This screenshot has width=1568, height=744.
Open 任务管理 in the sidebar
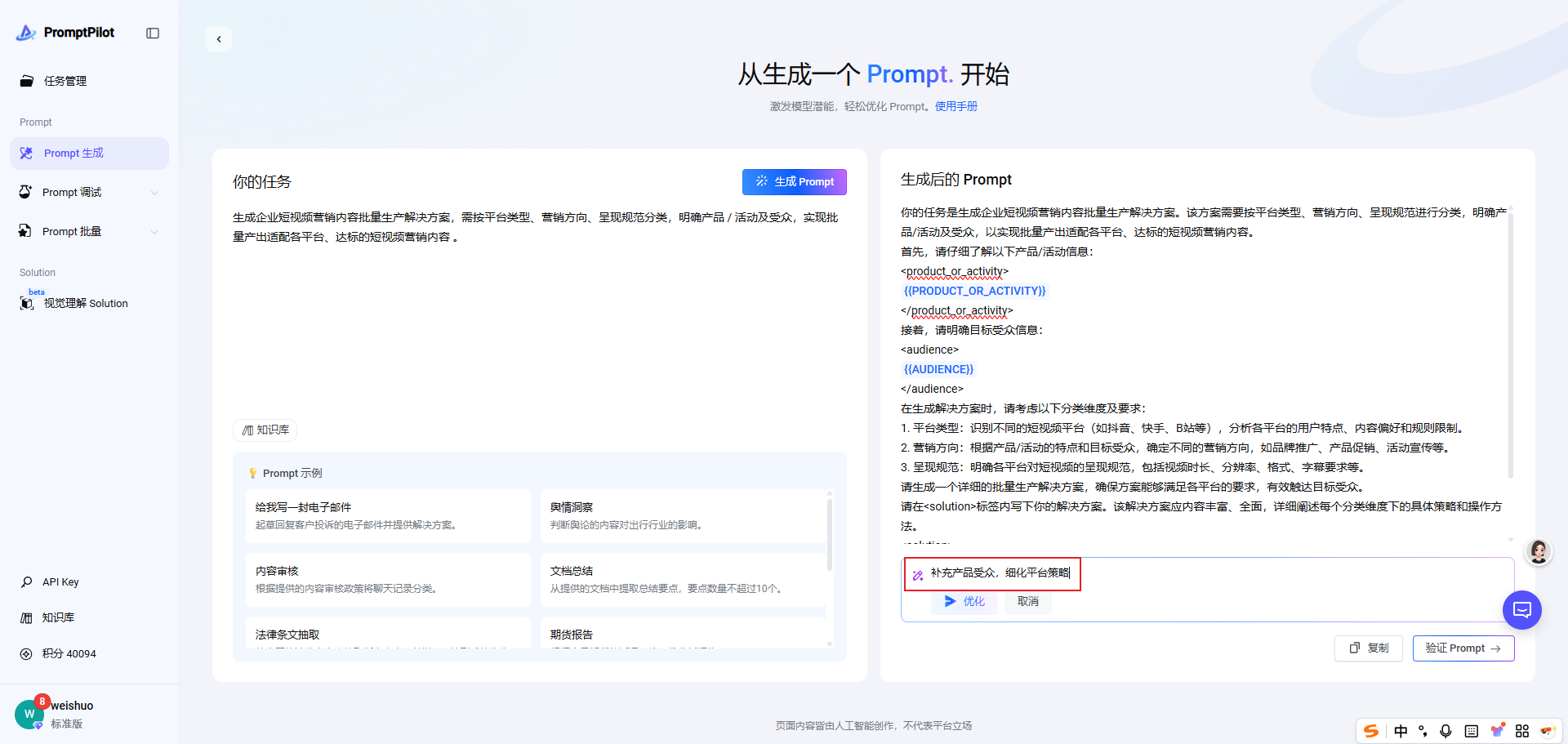pyautogui.click(x=65, y=81)
